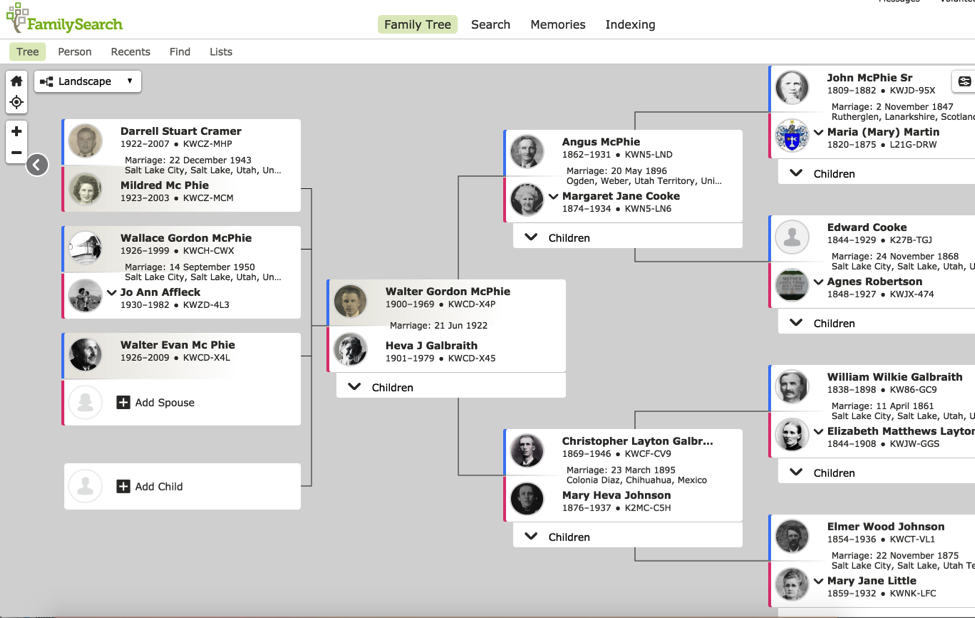This screenshot has width=975, height=618.
Task: Click the home icon in map controls
Action: click(x=16, y=82)
